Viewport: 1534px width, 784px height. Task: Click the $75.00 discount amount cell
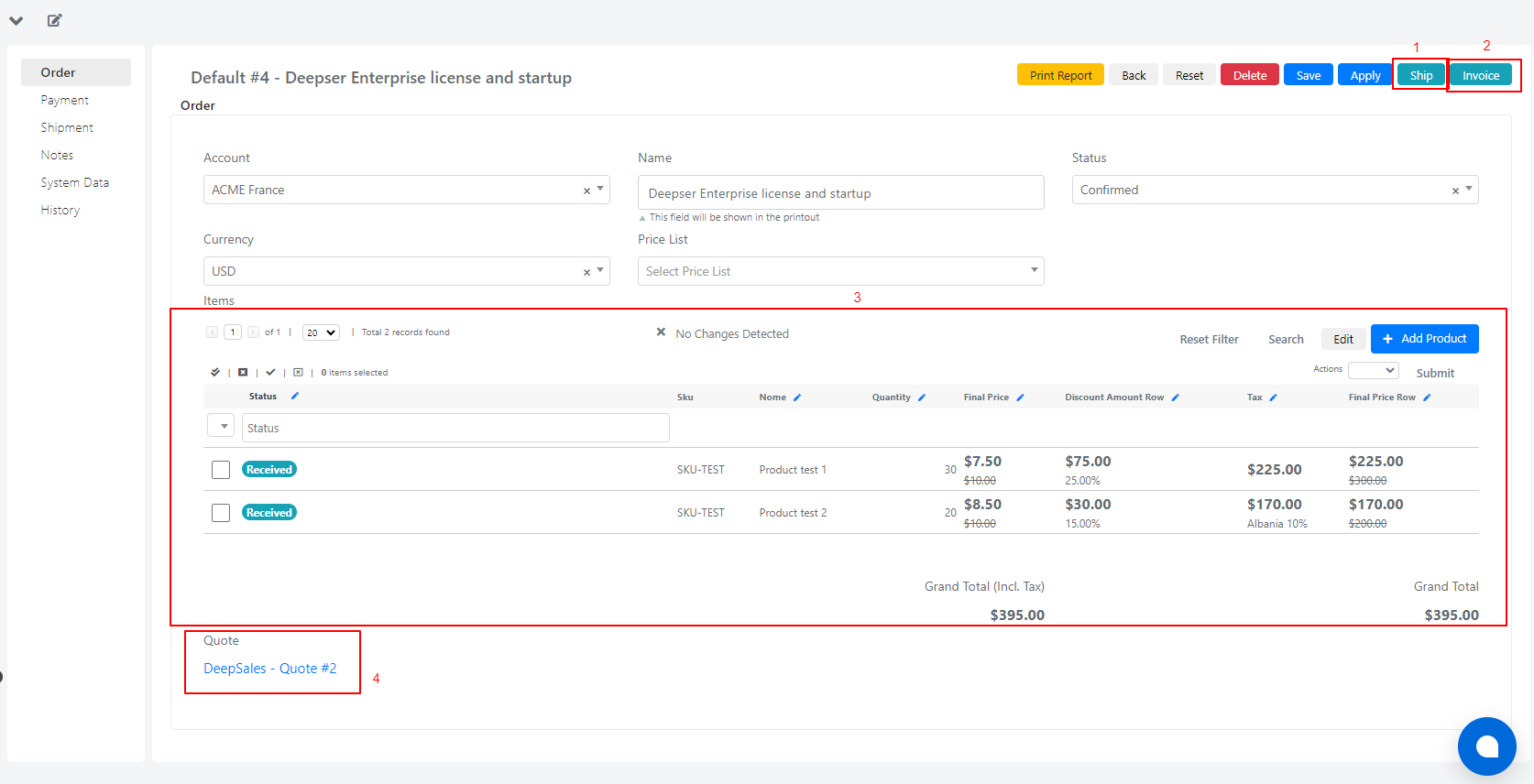pyautogui.click(x=1088, y=462)
